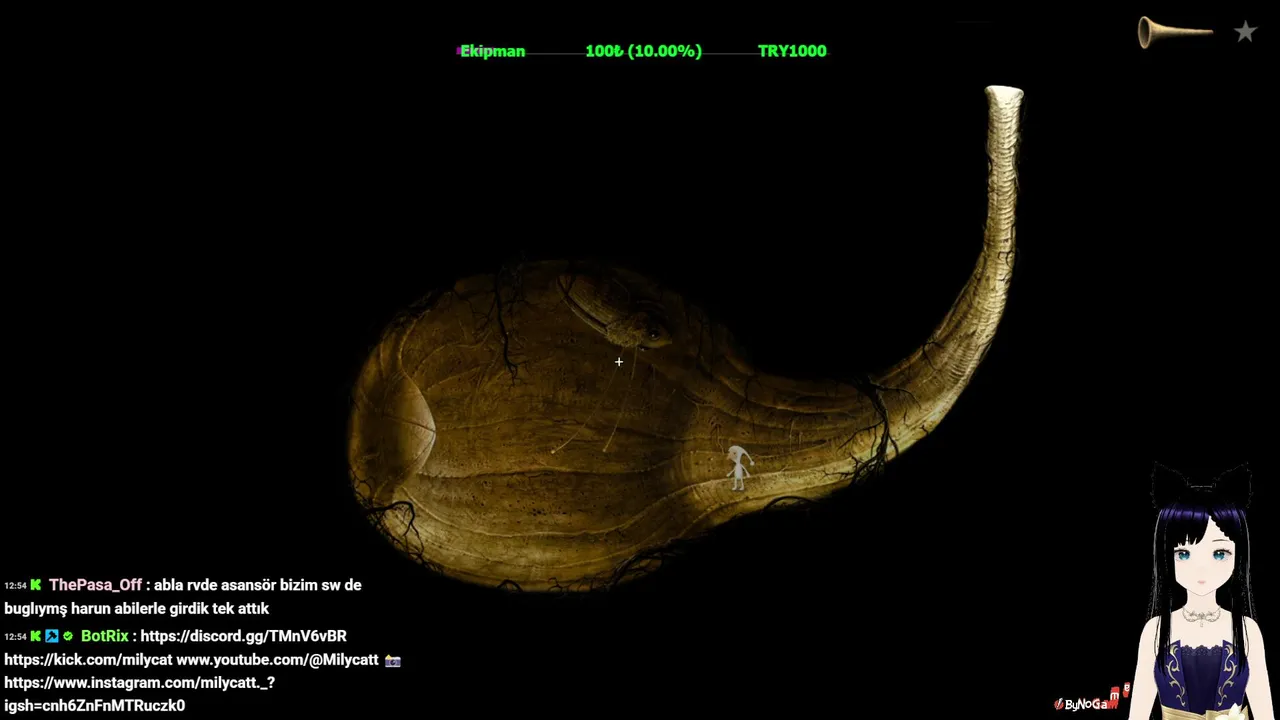This screenshot has height=720, width=1280.
Task: Select the Kick badge beside ThePasa_Off
Action: coord(36,585)
